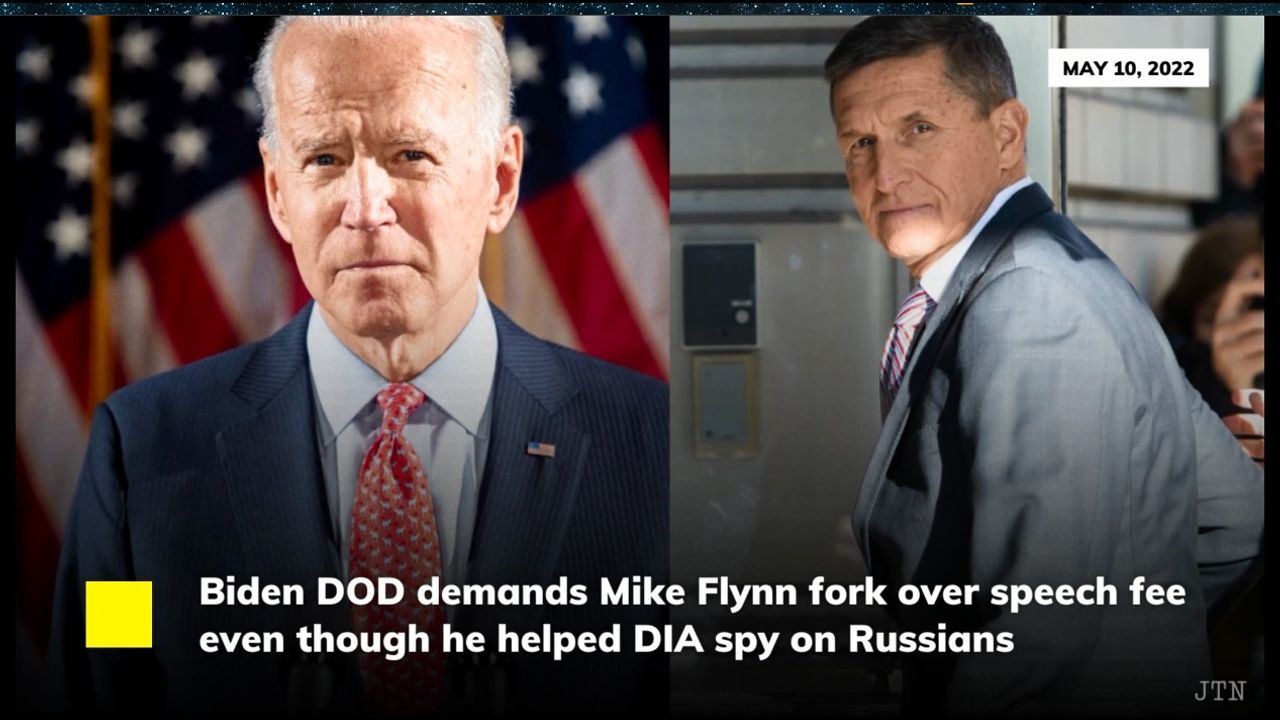The image size is (1280, 720).
Task: Click the American flag lapel pin
Action: tap(540, 449)
